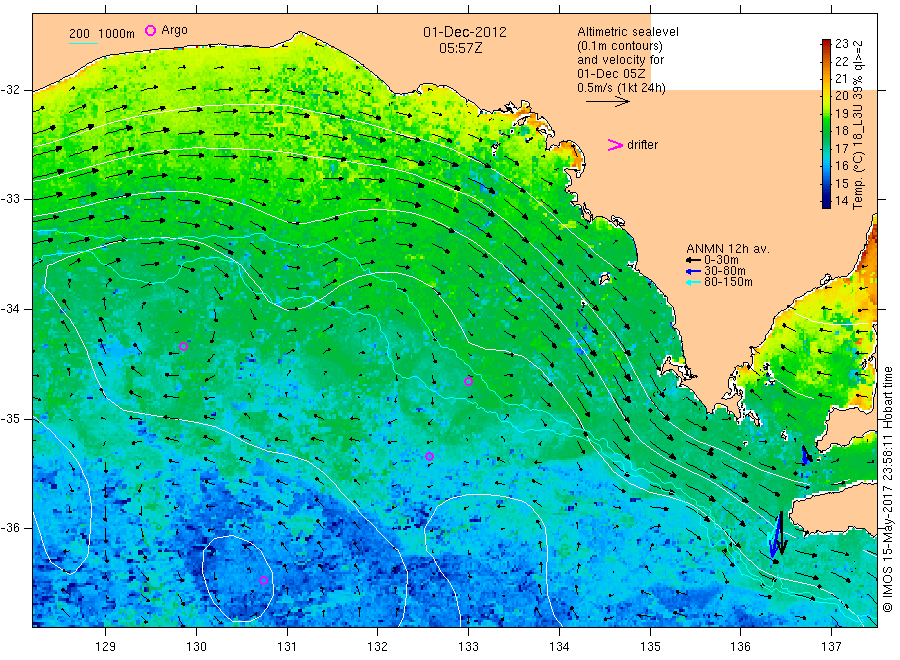
Task: Click the '137' longitude axis label
Action: [x=831, y=647]
